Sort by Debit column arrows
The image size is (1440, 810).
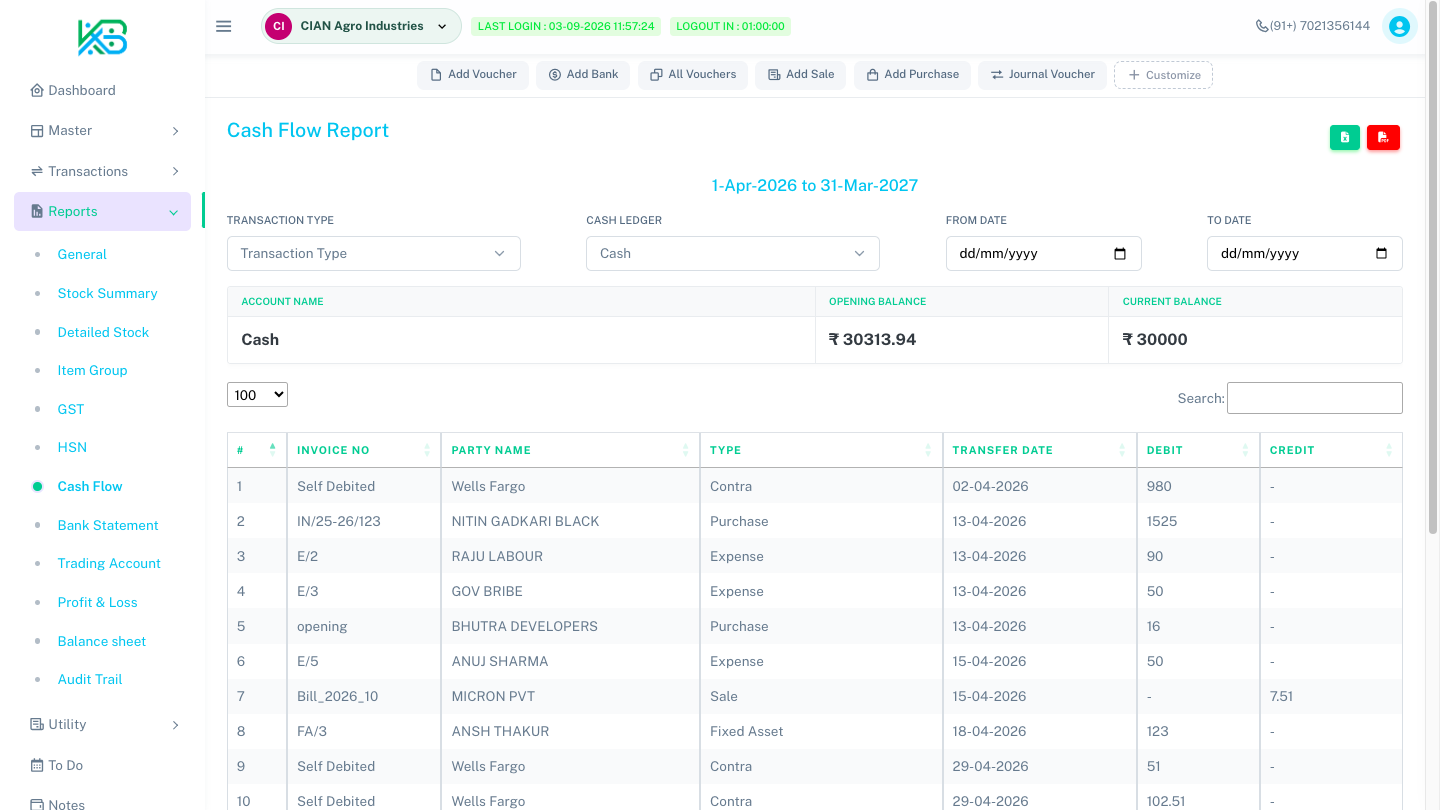click(x=1245, y=450)
